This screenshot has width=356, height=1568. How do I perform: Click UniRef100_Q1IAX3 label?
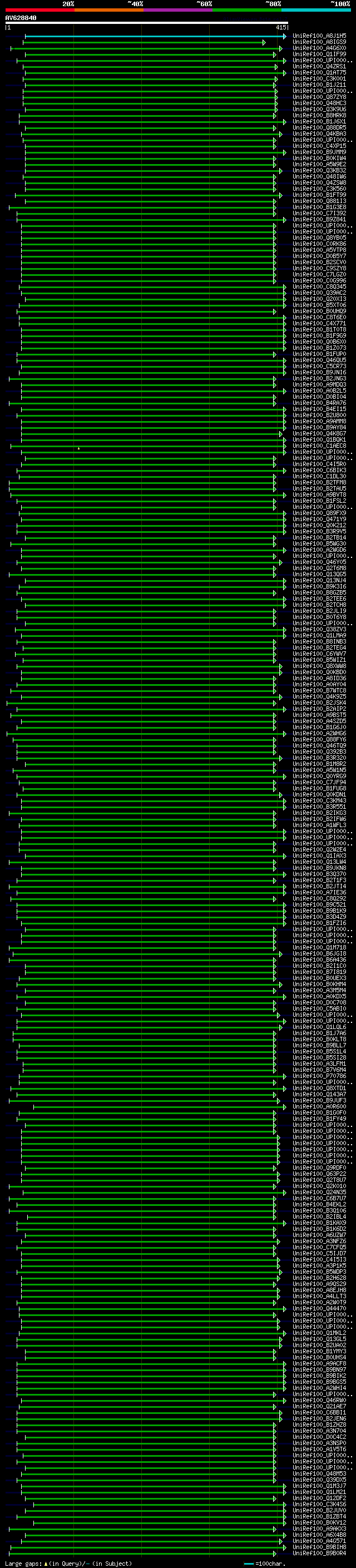[319, 855]
